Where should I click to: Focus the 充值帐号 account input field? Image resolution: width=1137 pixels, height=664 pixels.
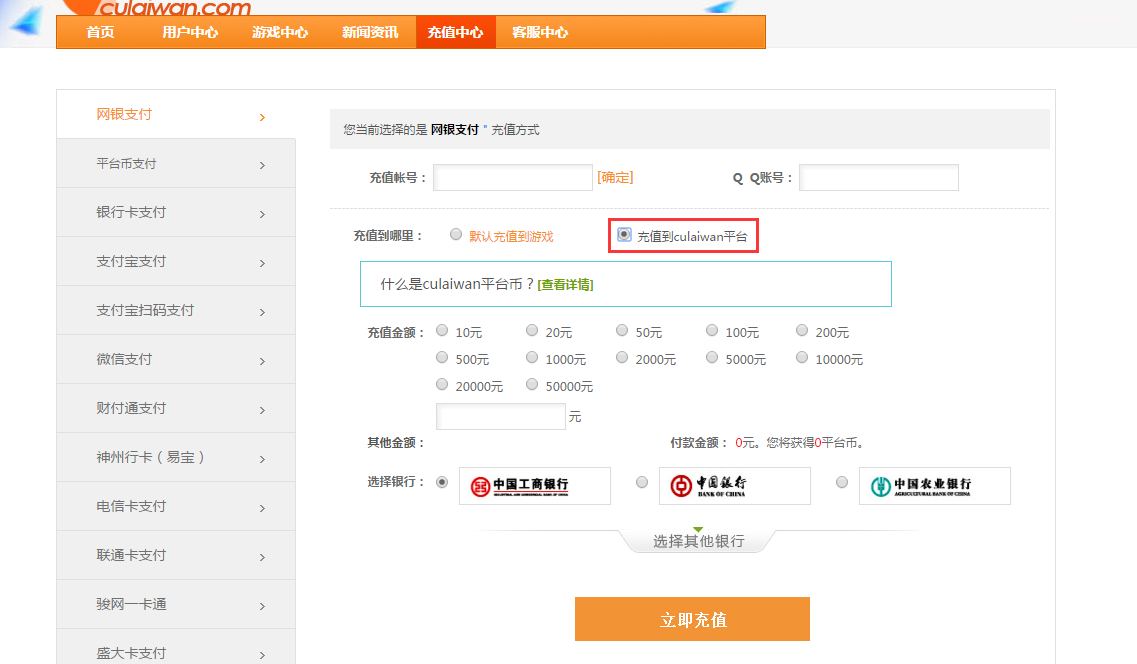click(513, 178)
